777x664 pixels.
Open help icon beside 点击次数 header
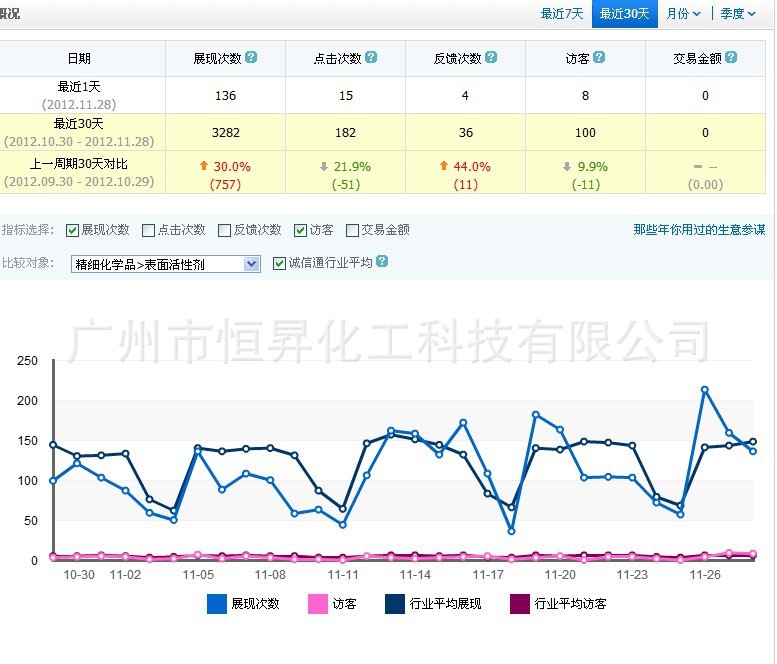(371, 57)
